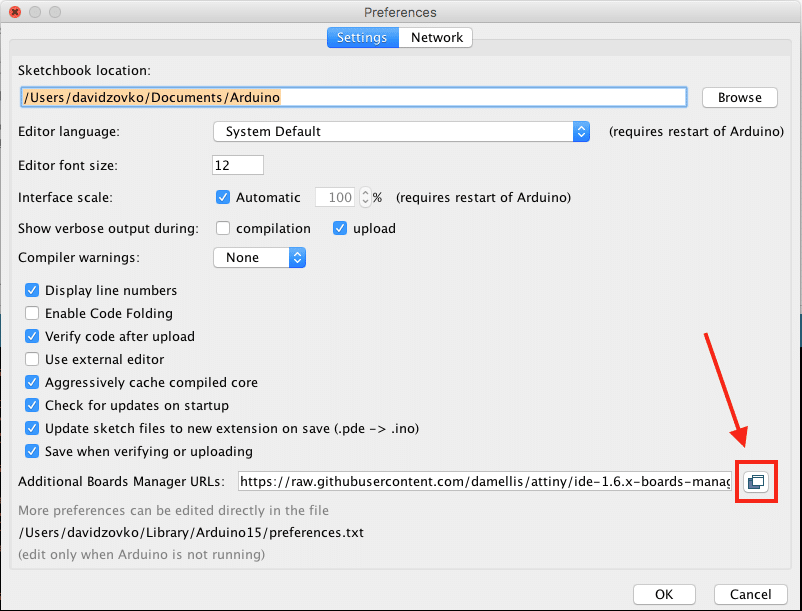Expand the Compiler warnings dropdown
This screenshot has height=611, width=802.
pos(259,257)
